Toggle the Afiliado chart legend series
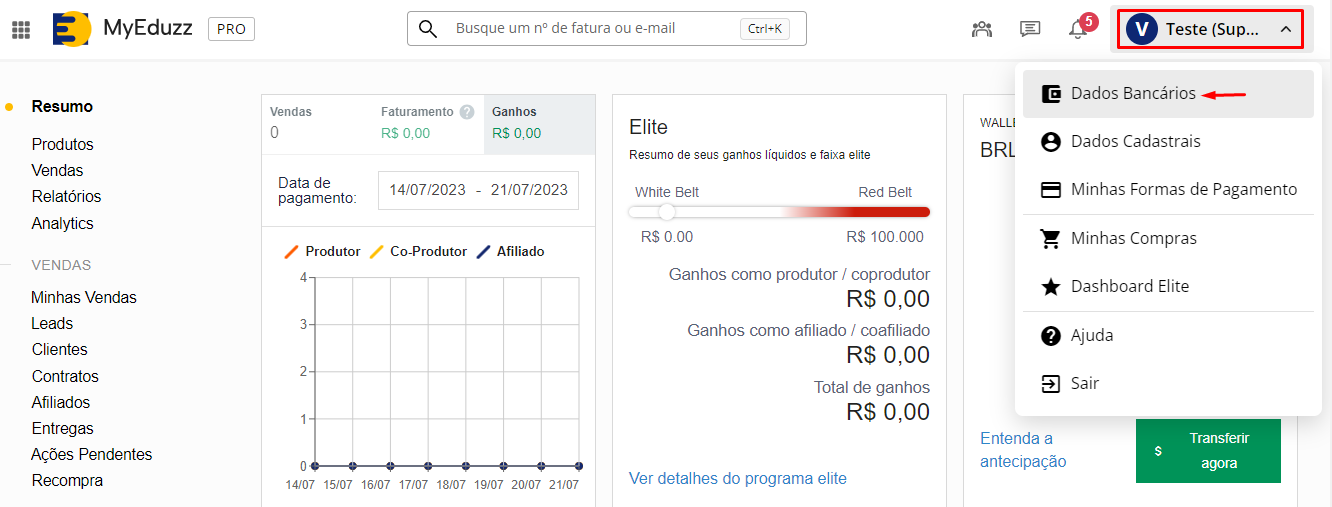 click(x=511, y=252)
